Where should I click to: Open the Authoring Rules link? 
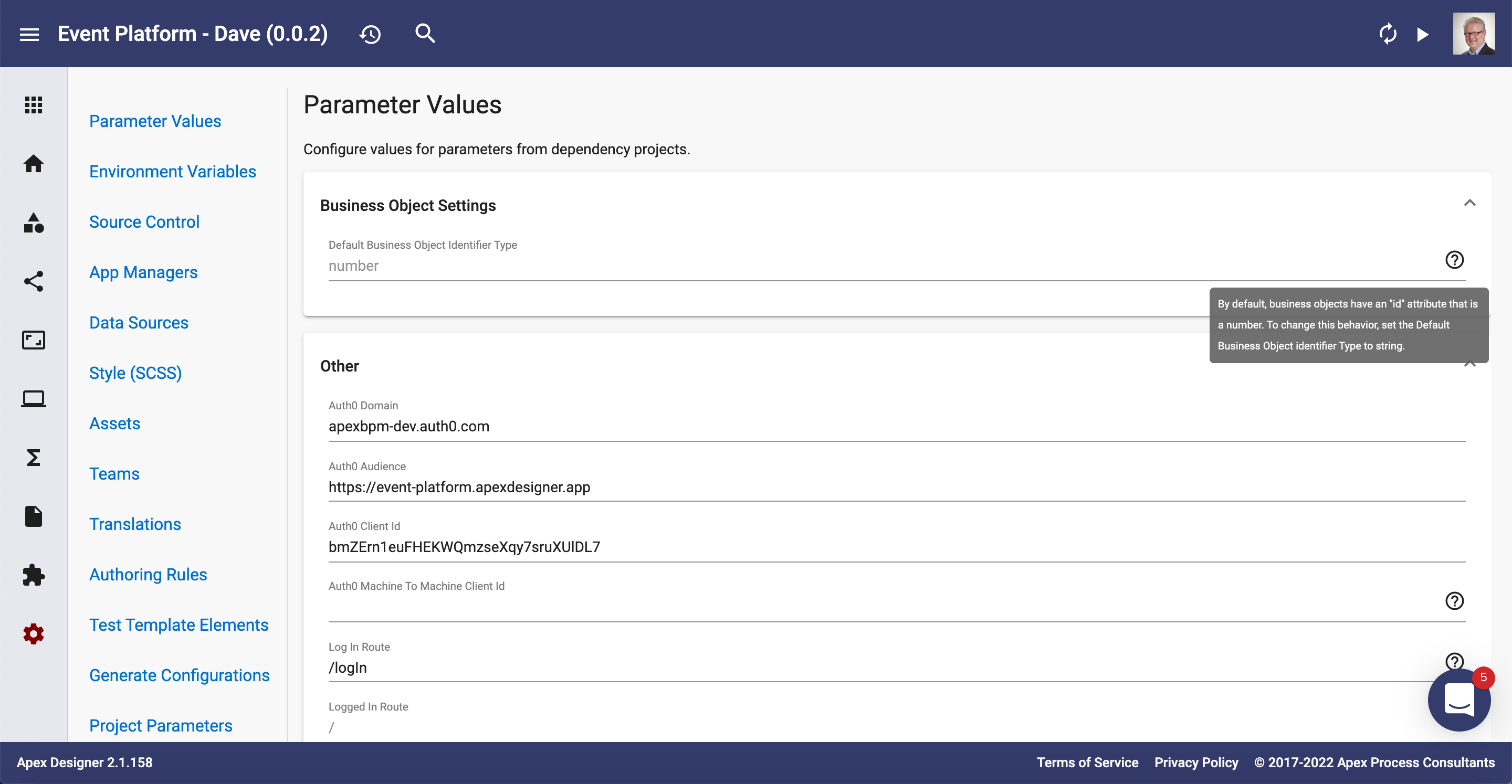148,575
